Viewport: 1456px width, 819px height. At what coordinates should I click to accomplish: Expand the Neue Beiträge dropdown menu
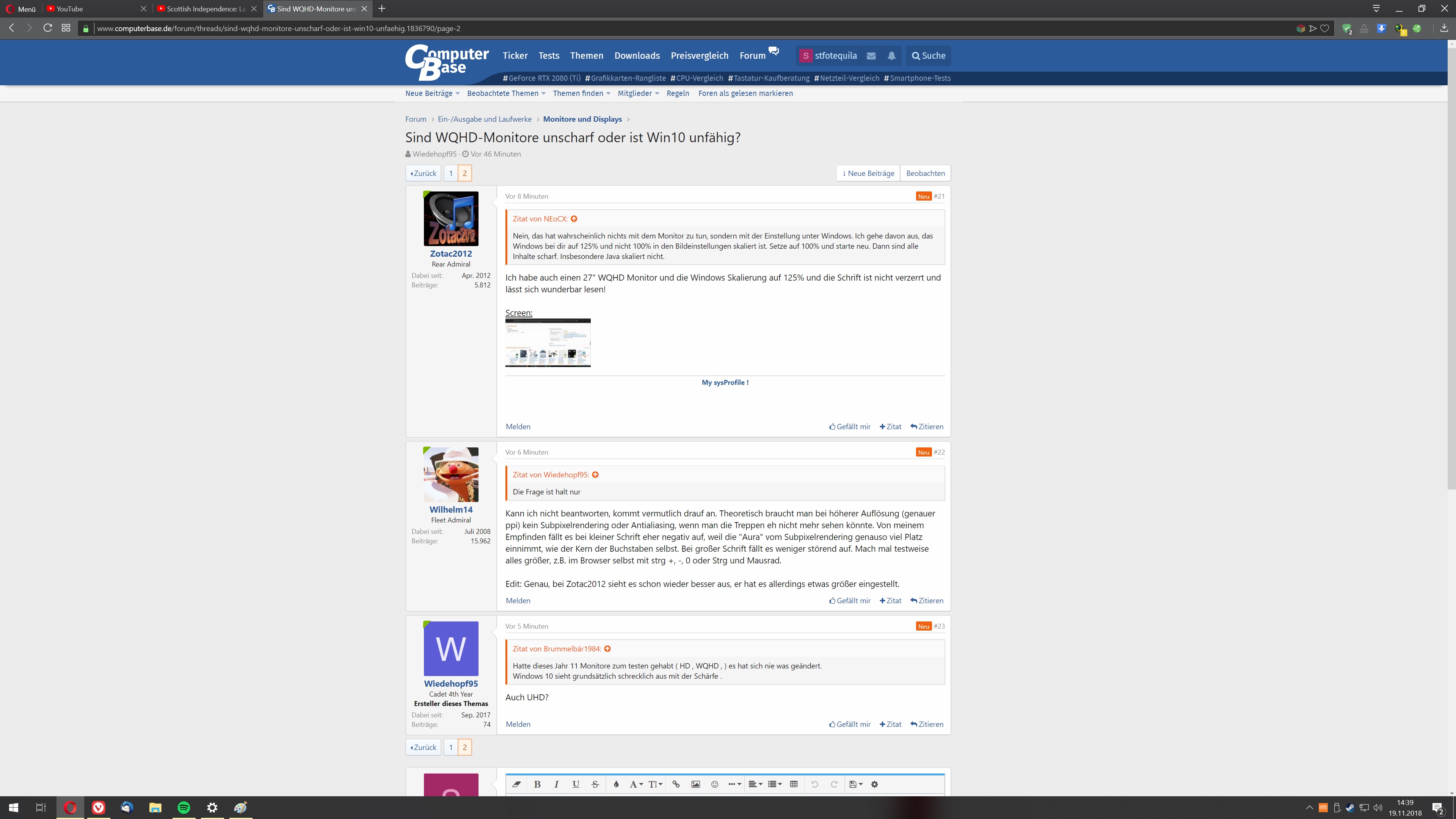pyautogui.click(x=432, y=93)
